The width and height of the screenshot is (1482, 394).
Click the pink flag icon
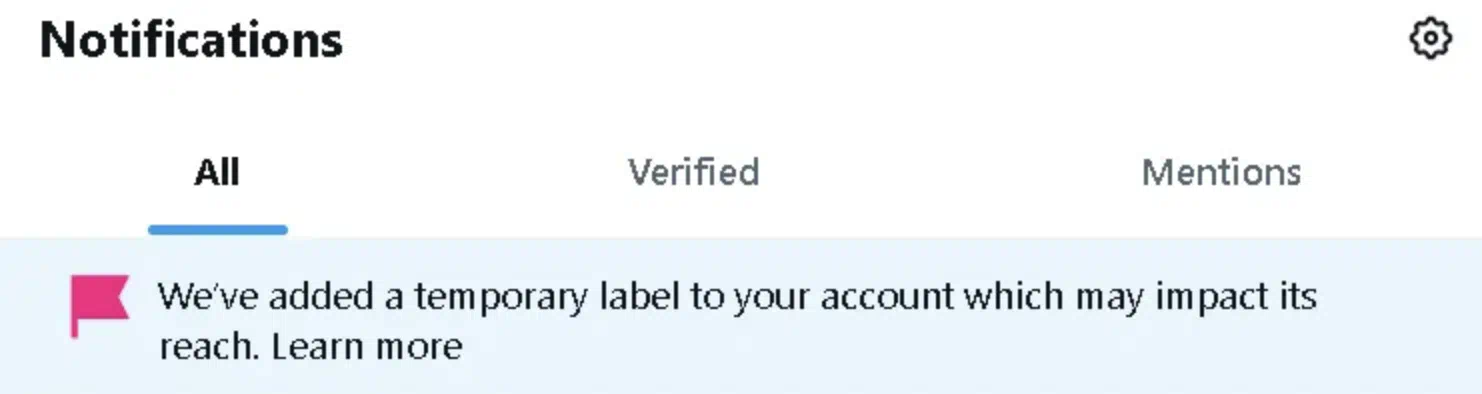click(x=99, y=305)
